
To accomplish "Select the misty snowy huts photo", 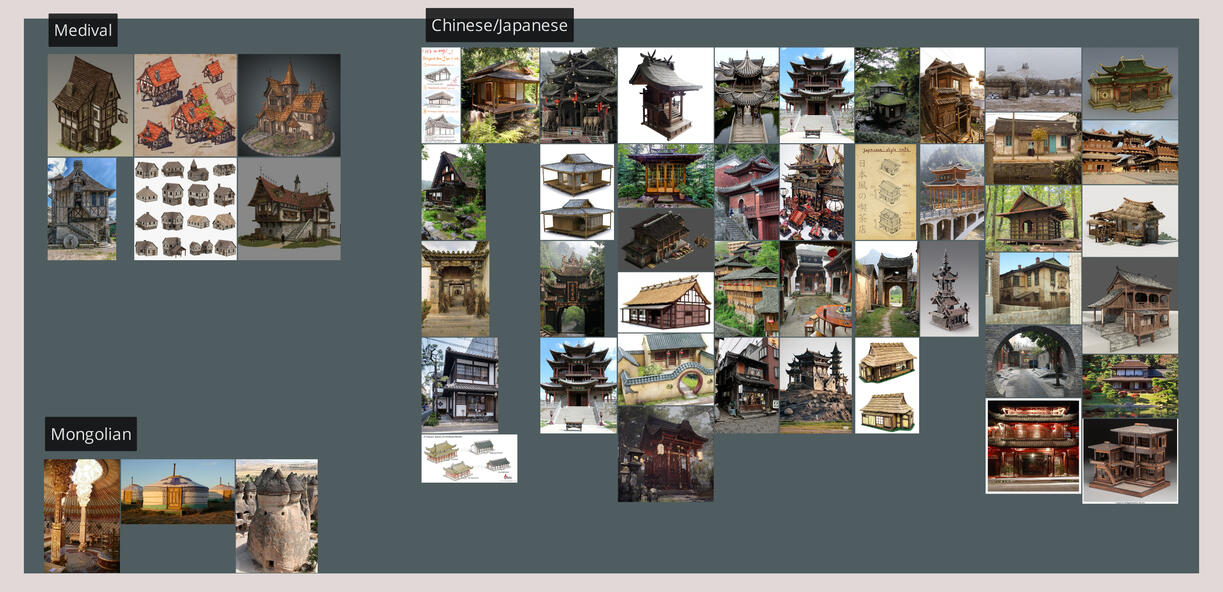I will click(1033, 79).
